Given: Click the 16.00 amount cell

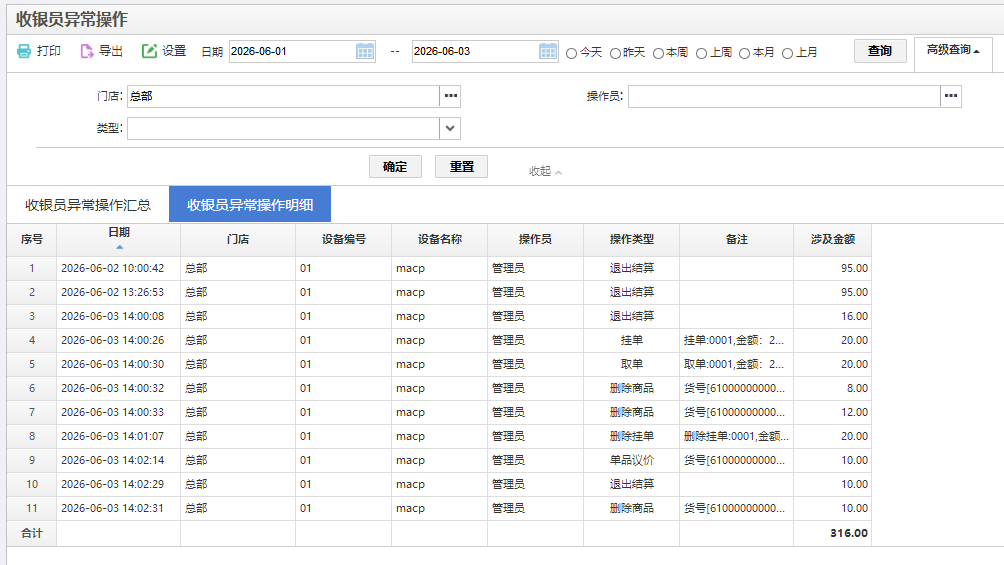Looking at the screenshot, I should 832,316.
